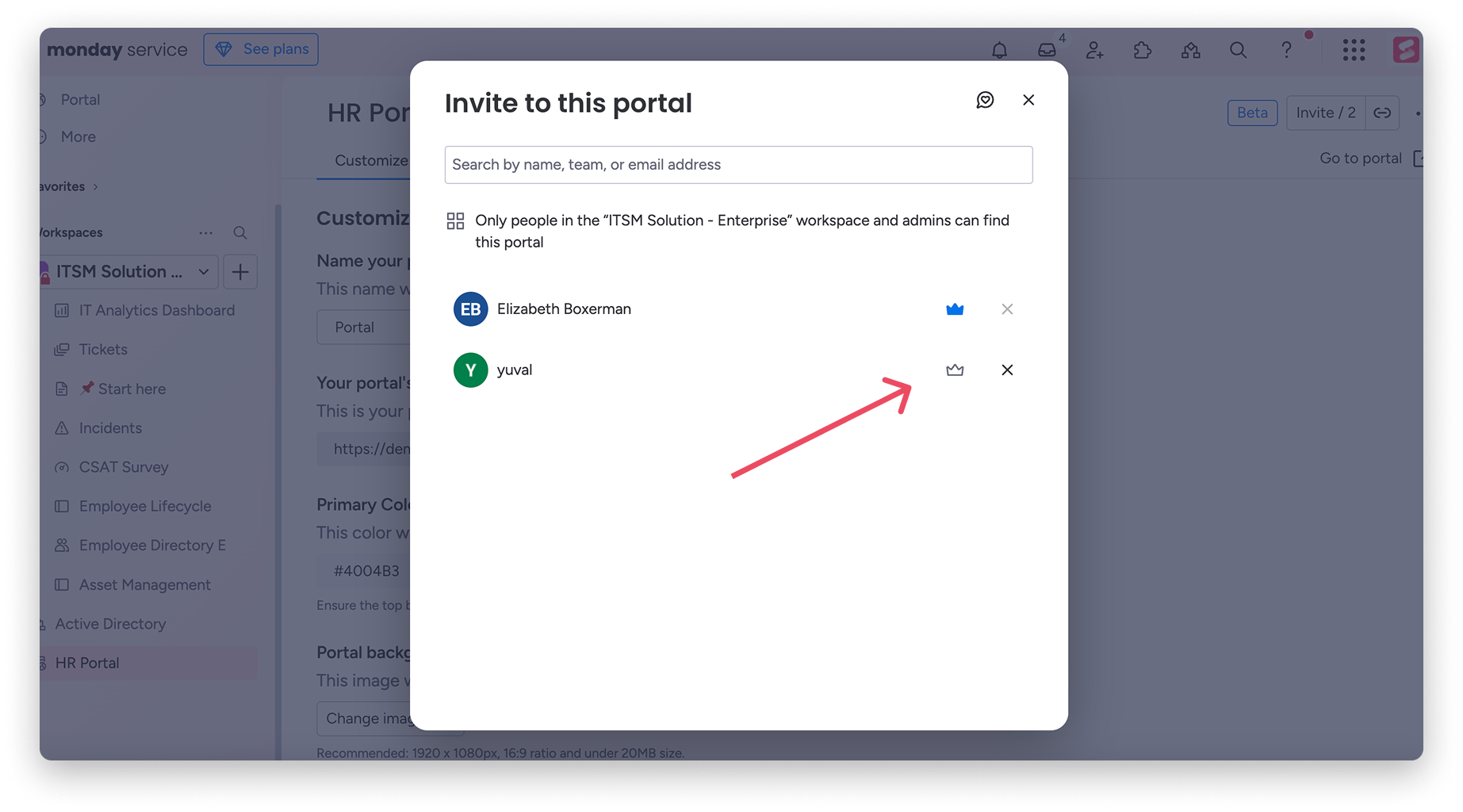Click the search field for name or email
Screen dimensions: 1463x812
click(x=738, y=165)
